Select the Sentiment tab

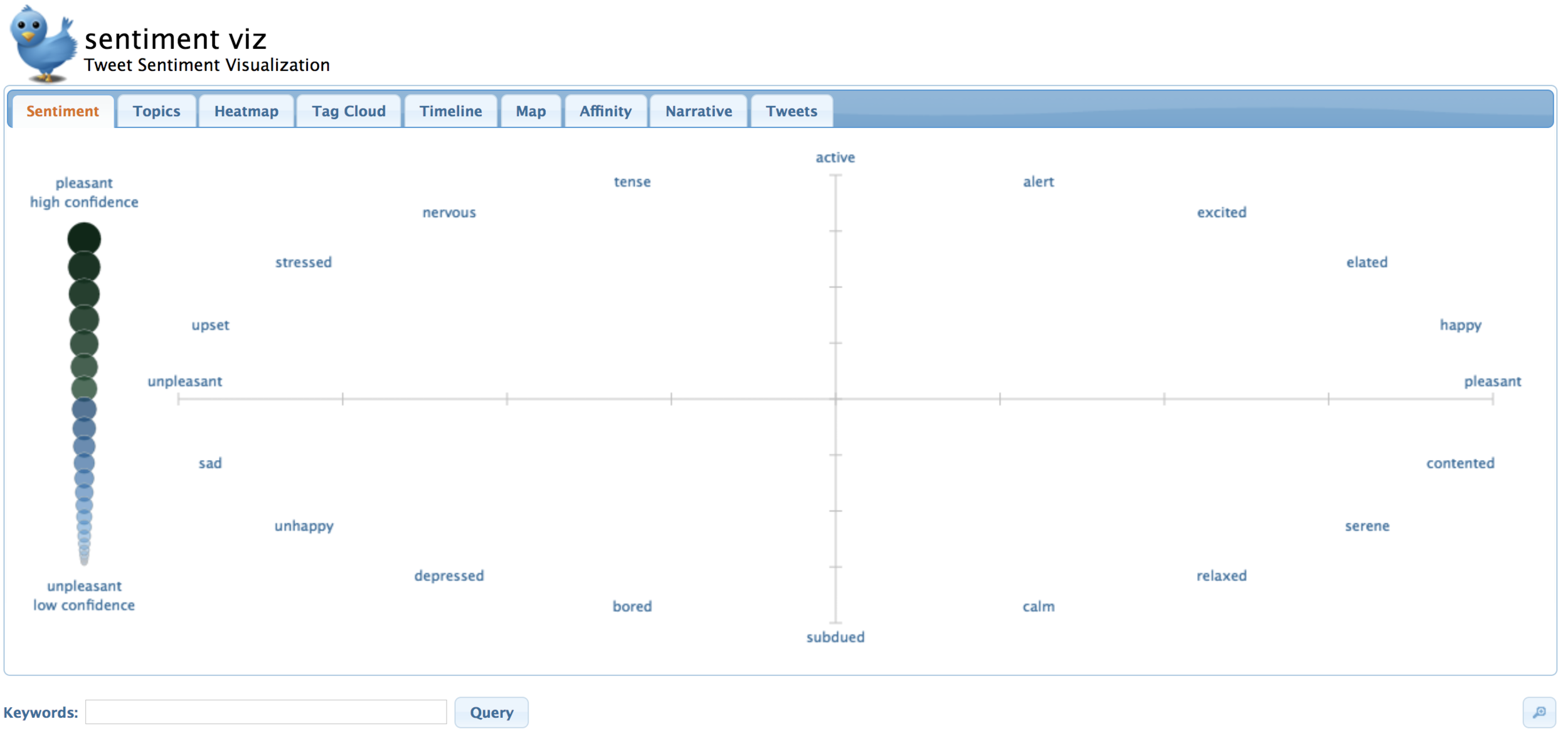click(x=63, y=111)
